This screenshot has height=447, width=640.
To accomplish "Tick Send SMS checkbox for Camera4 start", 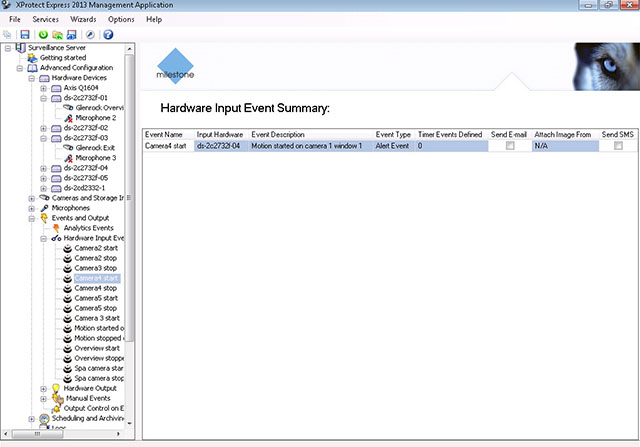I will point(618,146).
